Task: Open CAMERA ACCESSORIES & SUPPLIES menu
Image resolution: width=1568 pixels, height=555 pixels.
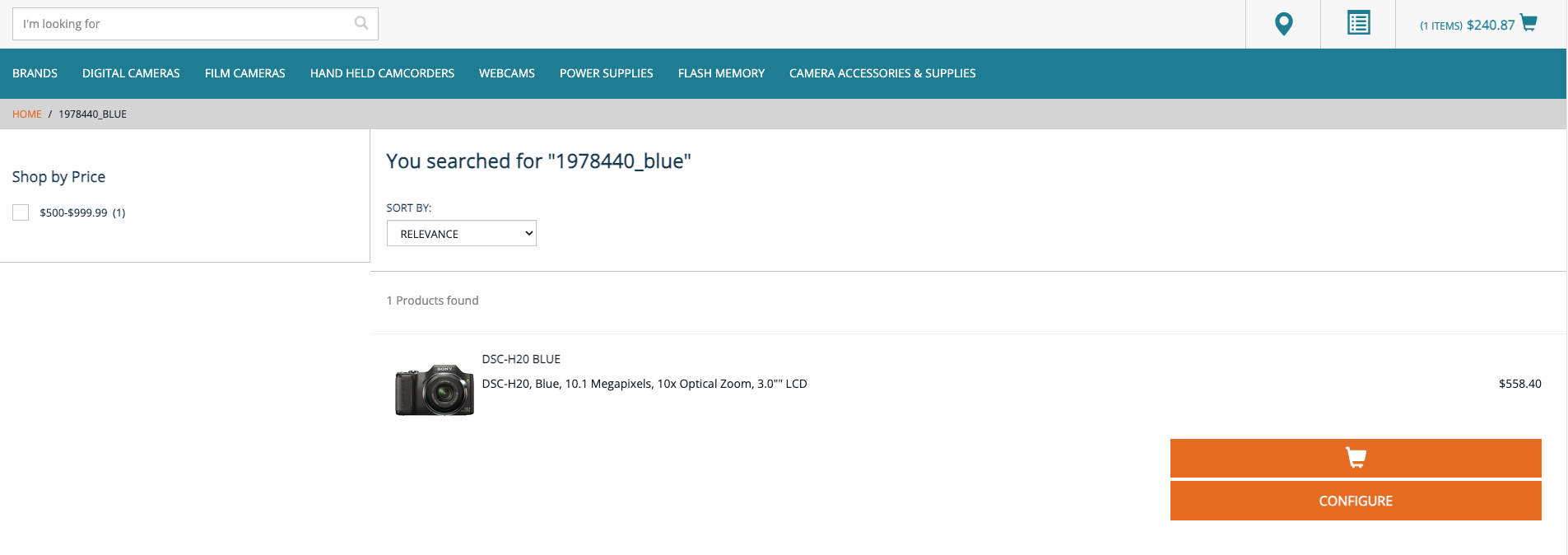Action: tap(882, 73)
